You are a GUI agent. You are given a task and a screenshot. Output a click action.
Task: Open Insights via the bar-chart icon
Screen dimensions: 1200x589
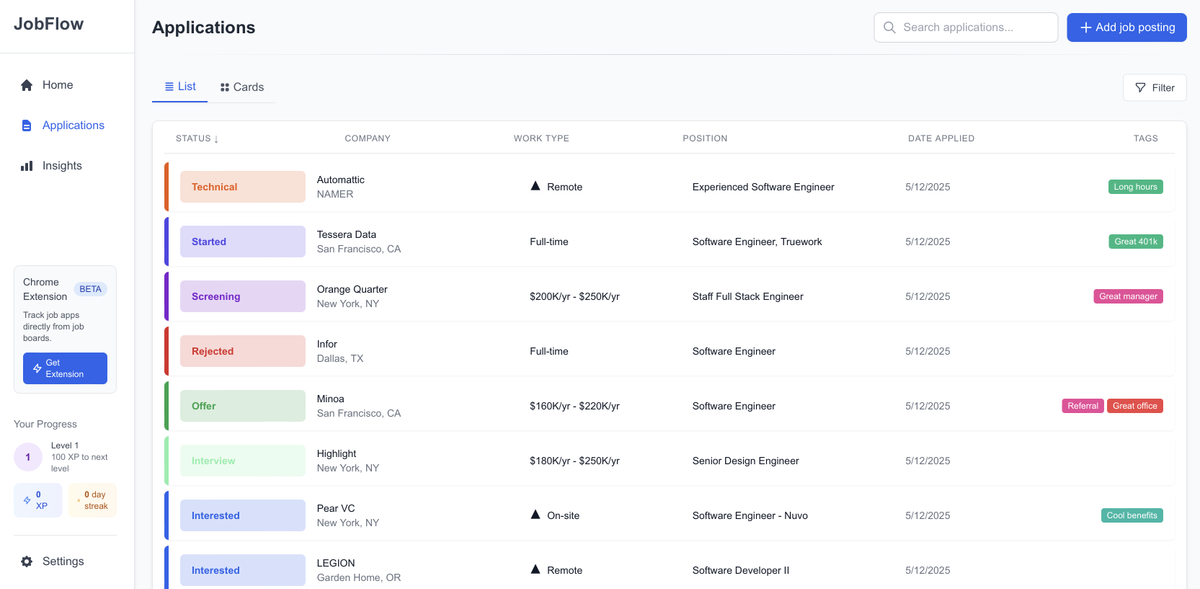tap(25, 165)
